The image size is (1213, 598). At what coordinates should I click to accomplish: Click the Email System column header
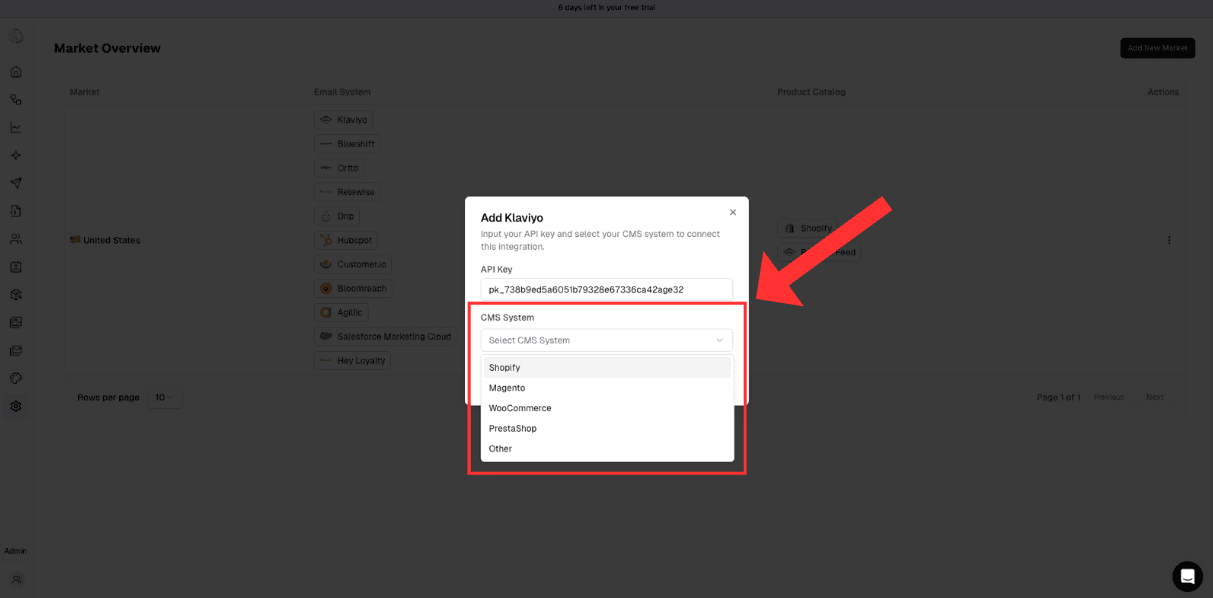click(342, 92)
